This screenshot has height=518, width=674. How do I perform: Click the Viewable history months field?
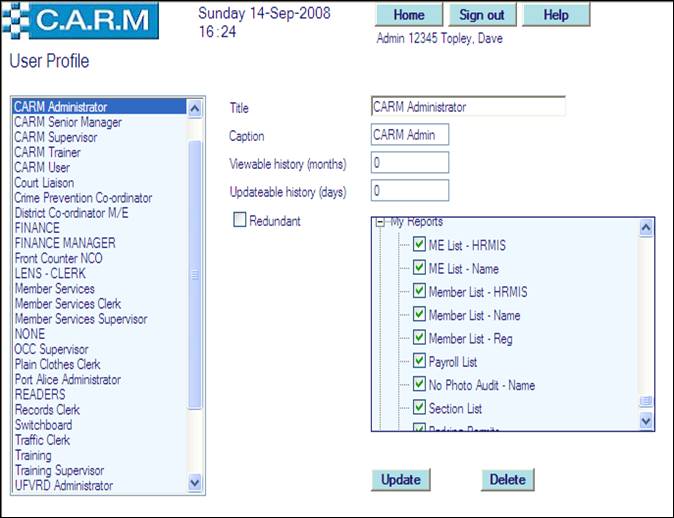409,162
